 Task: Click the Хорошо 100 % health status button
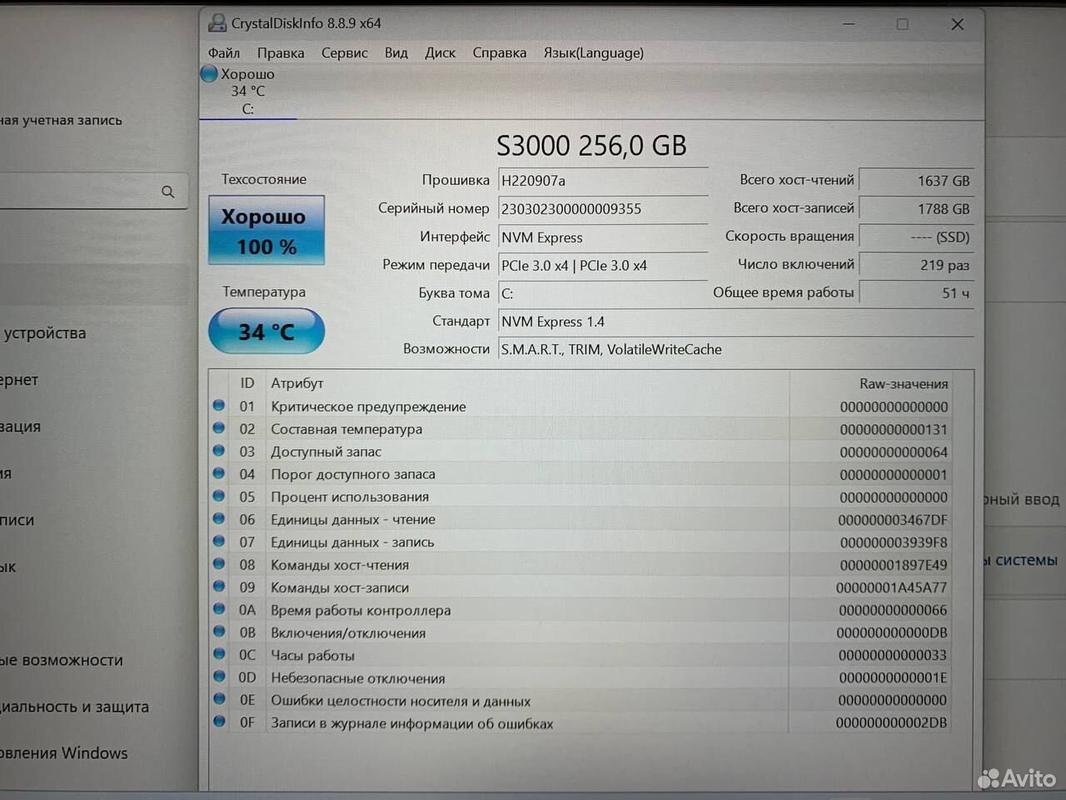point(266,230)
